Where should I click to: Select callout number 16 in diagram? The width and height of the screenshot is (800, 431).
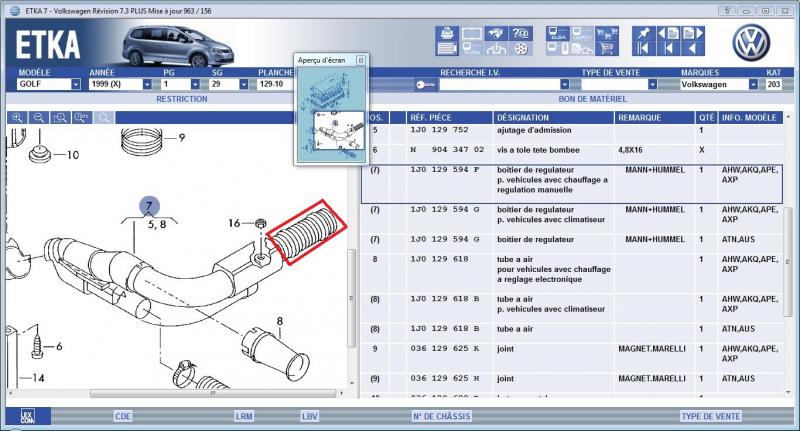(x=234, y=223)
